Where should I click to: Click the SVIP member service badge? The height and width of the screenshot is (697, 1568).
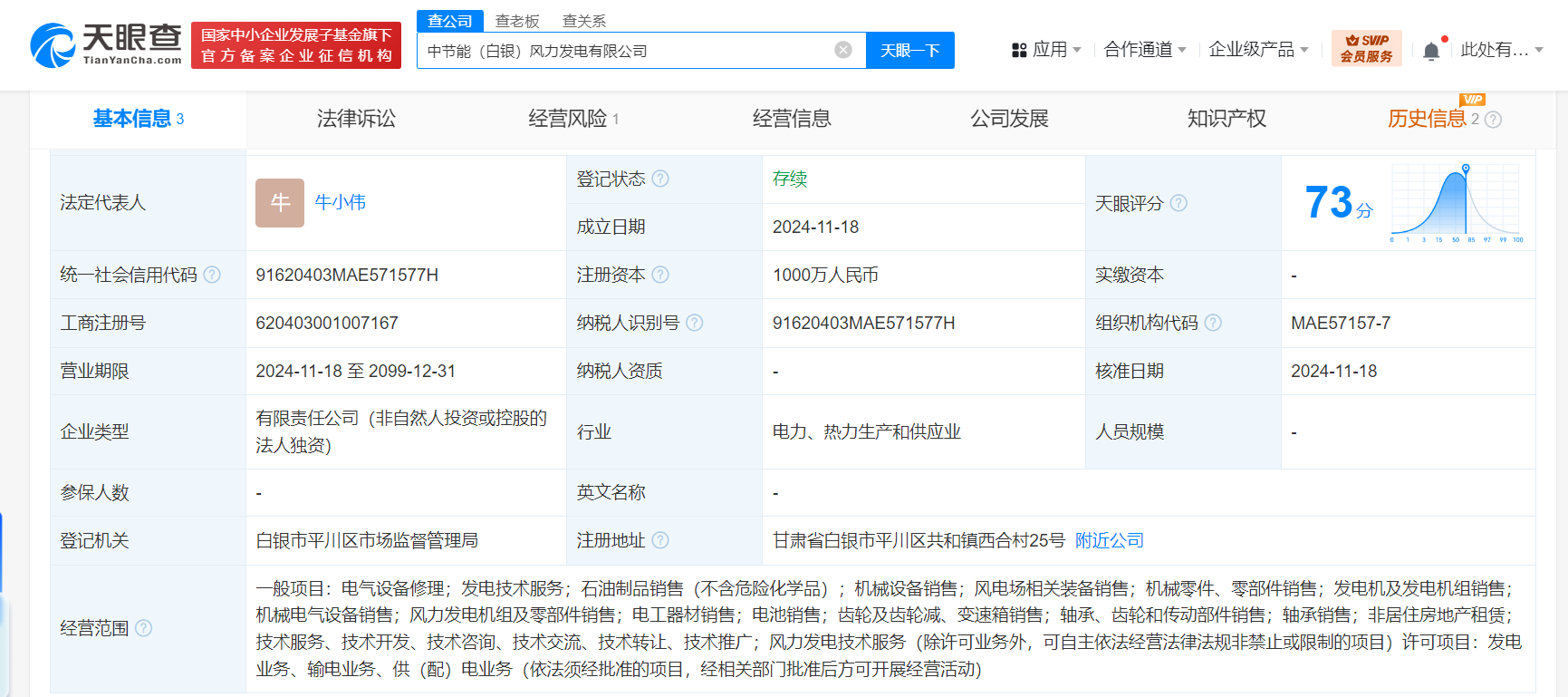click(1366, 48)
